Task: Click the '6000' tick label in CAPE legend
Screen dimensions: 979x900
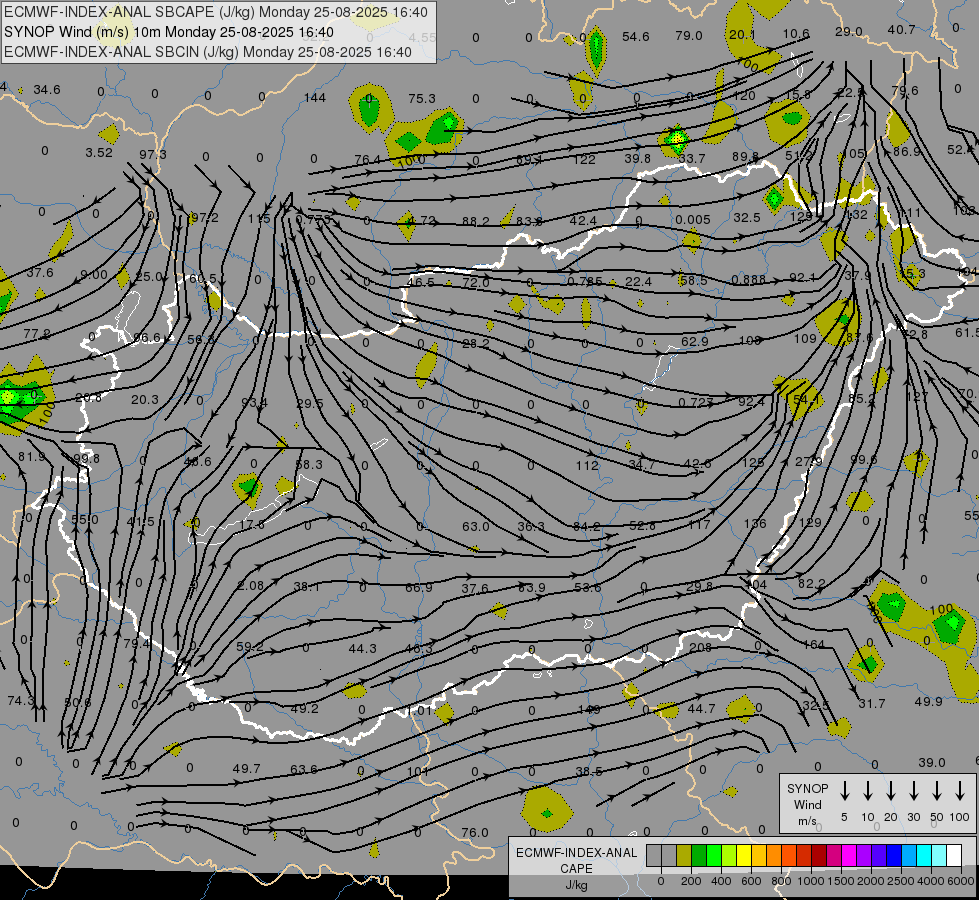Action: tap(961, 881)
